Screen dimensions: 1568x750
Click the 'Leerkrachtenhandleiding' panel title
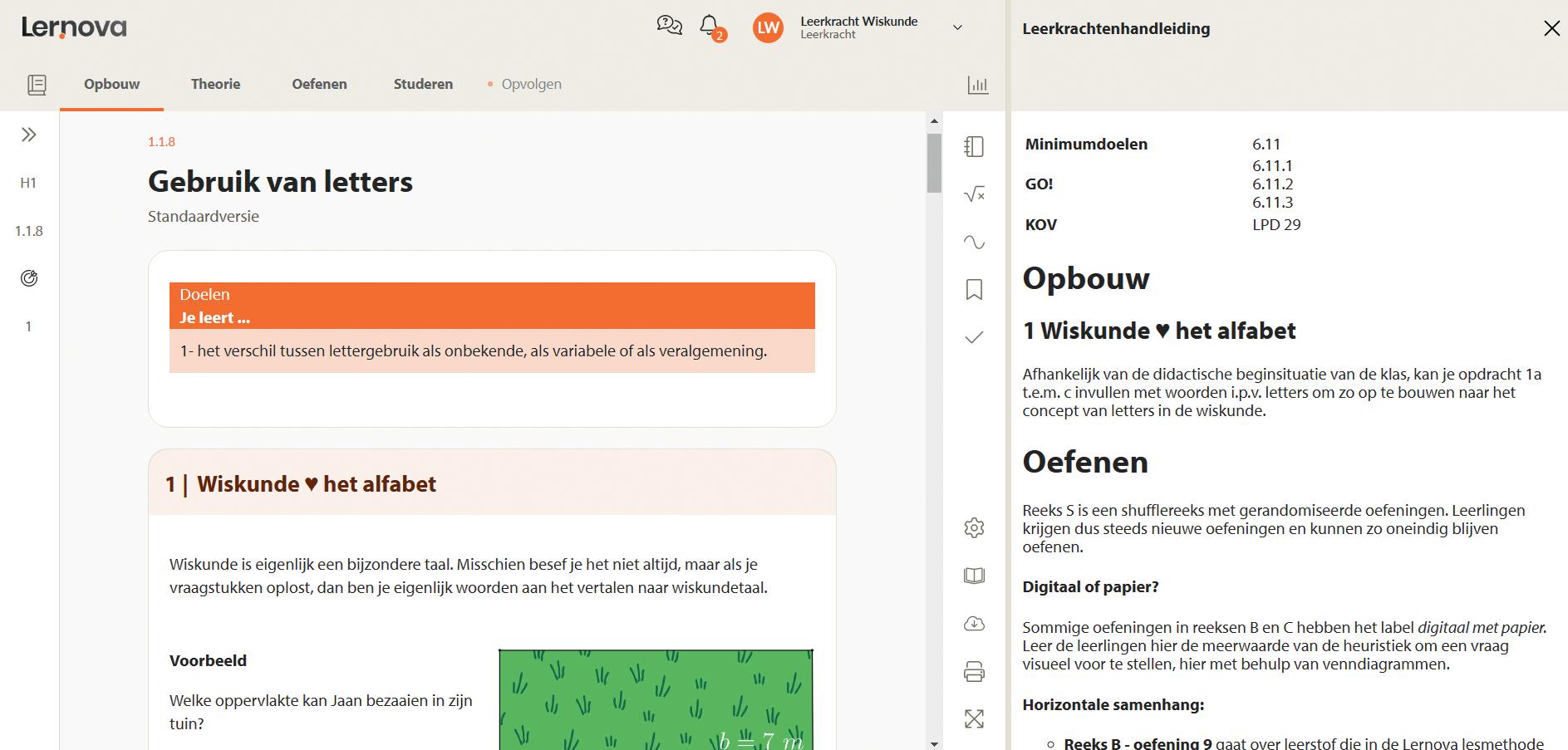point(1116,29)
